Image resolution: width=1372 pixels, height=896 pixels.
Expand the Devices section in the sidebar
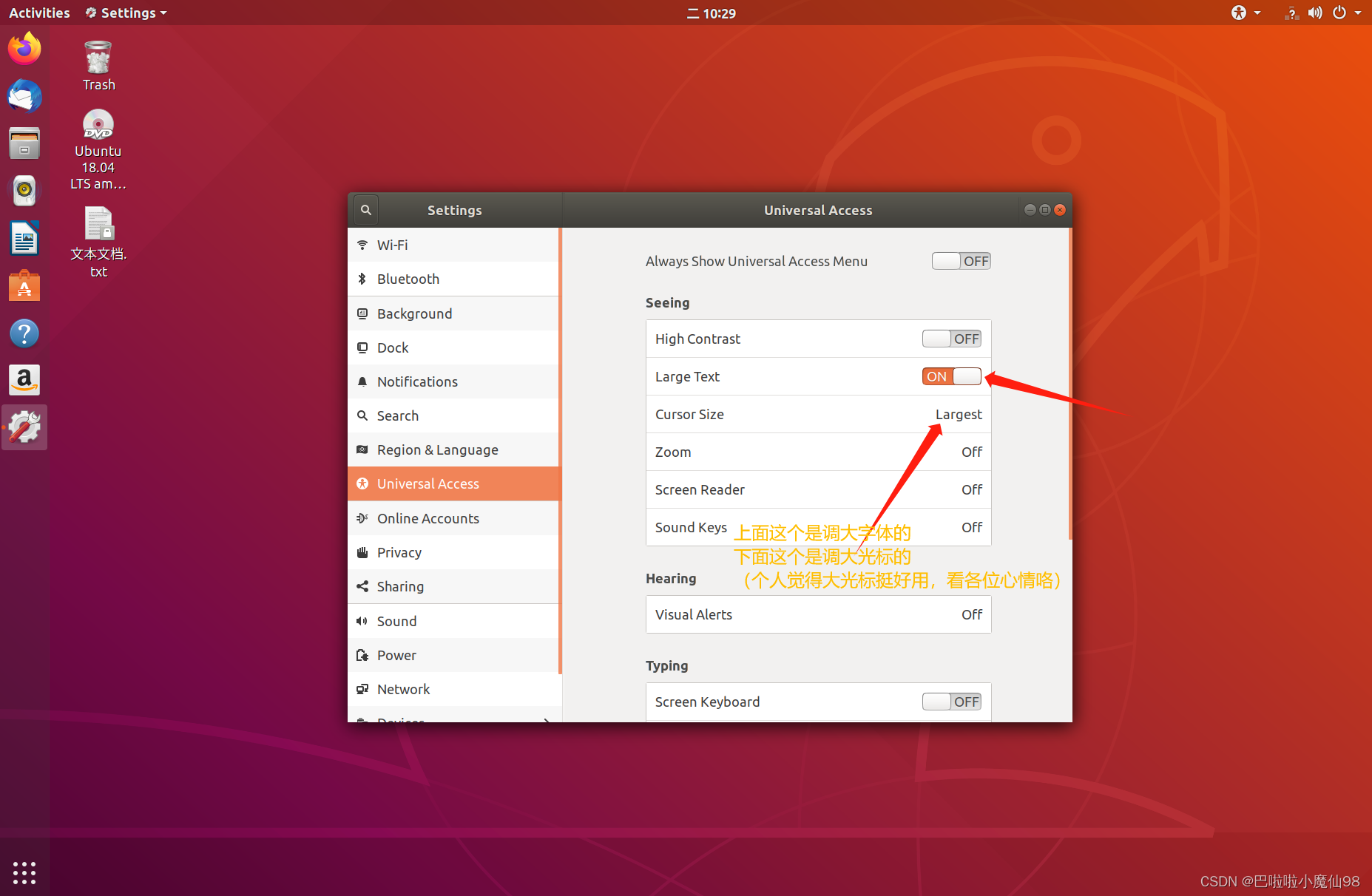tap(454, 719)
